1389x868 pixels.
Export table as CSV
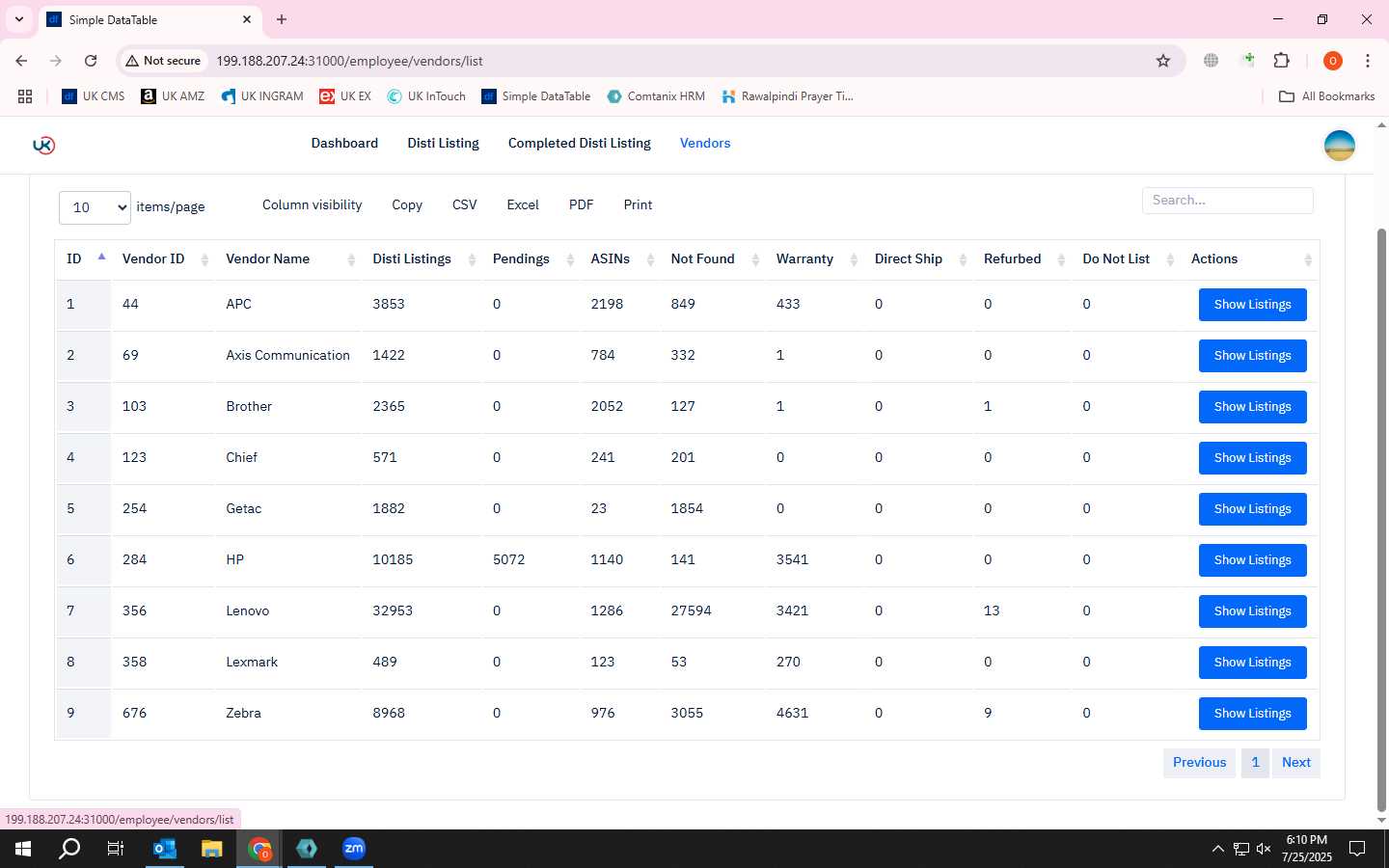[465, 205]
